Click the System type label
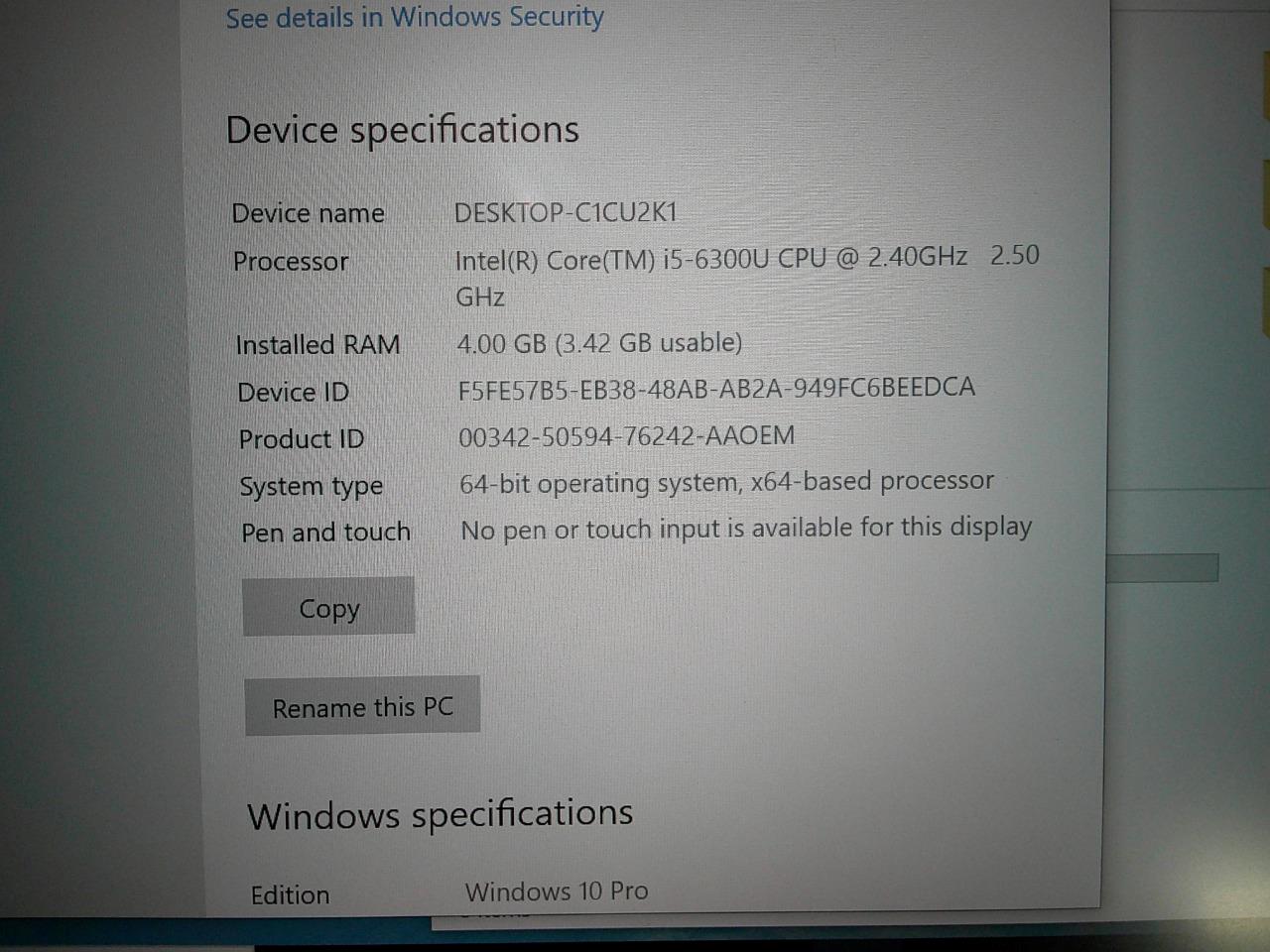The image size is (1270, 952). (x=311, y=487)
